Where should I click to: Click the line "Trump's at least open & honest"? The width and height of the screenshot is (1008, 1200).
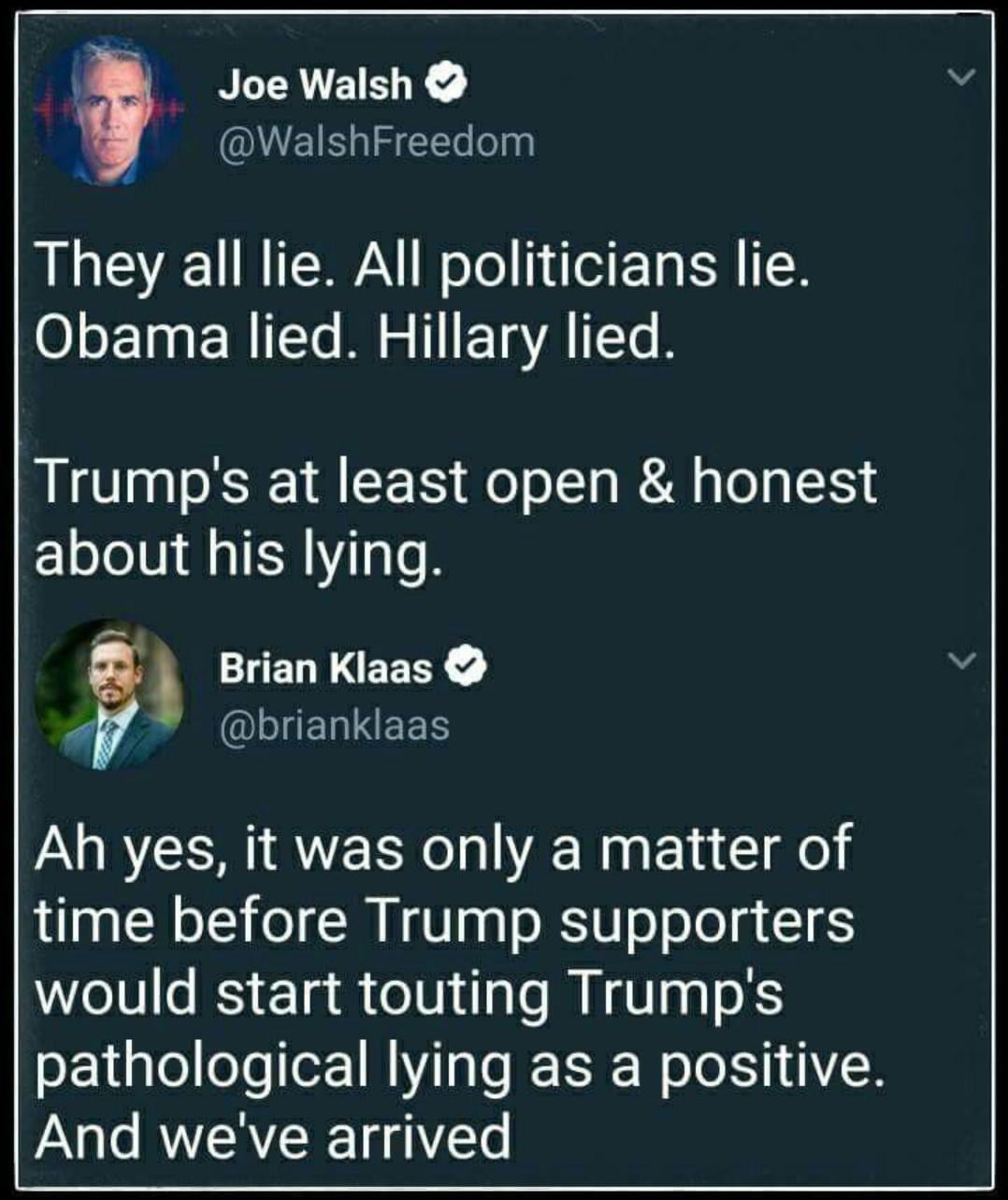(x=455, y=482)
